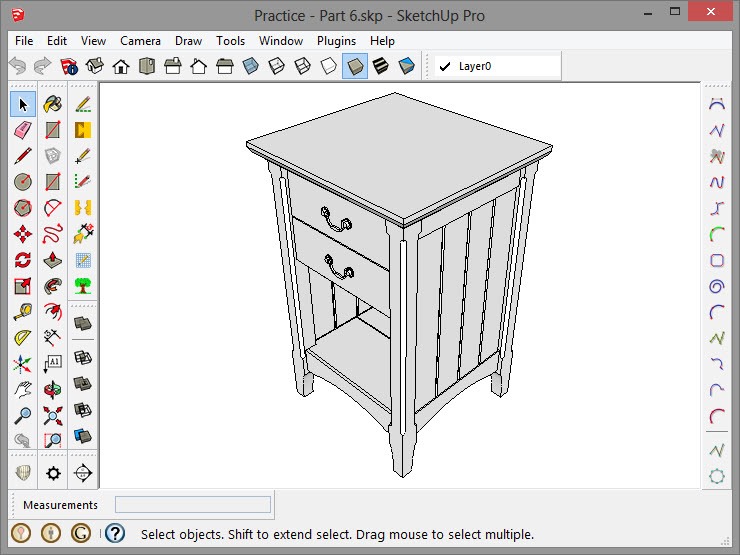This screenshot has width=740, height=555.
Task: Open the Plugins menu
Action: tap(336, 41)
